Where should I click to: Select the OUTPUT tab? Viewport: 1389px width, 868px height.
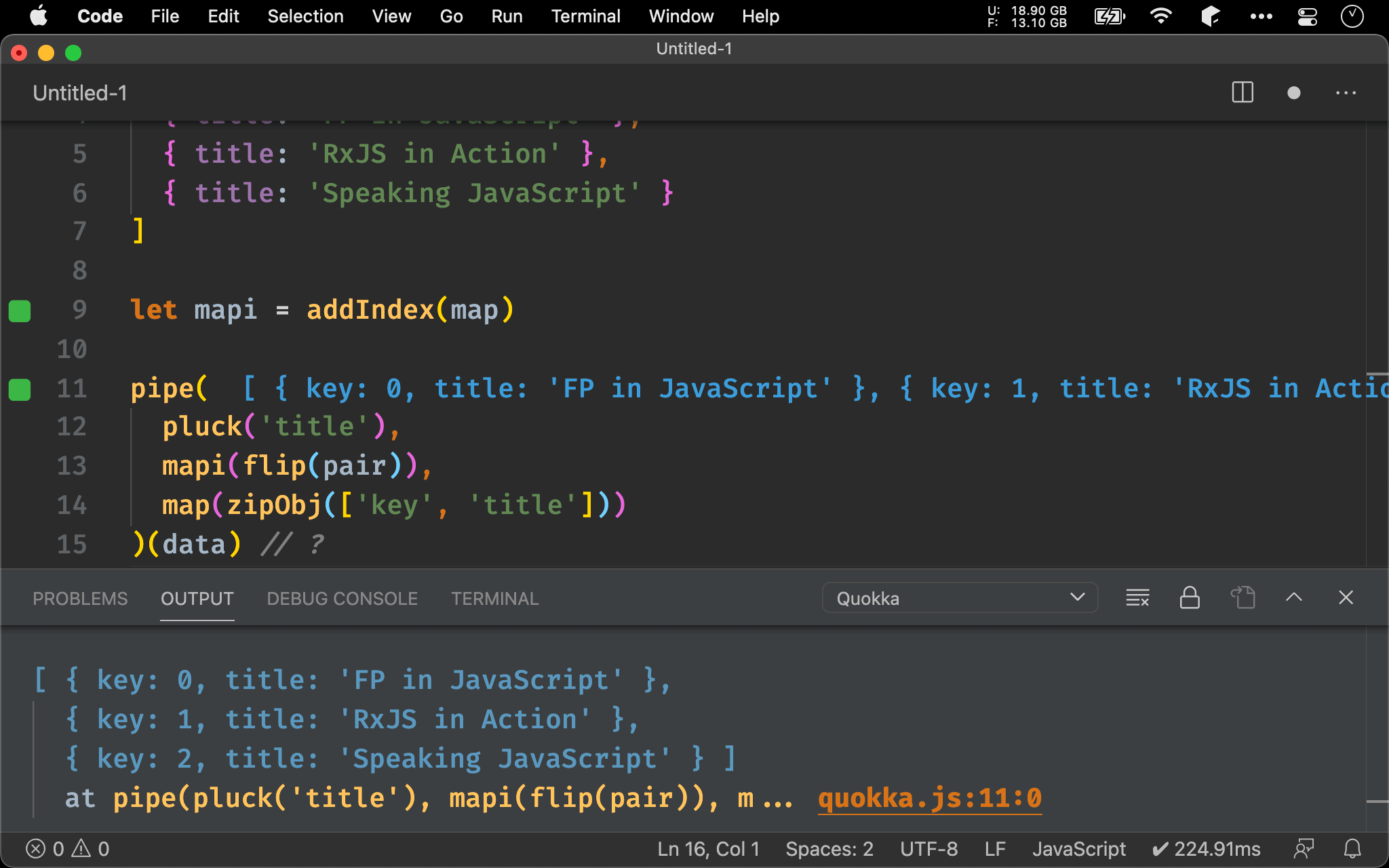click(x=197, y=599)
